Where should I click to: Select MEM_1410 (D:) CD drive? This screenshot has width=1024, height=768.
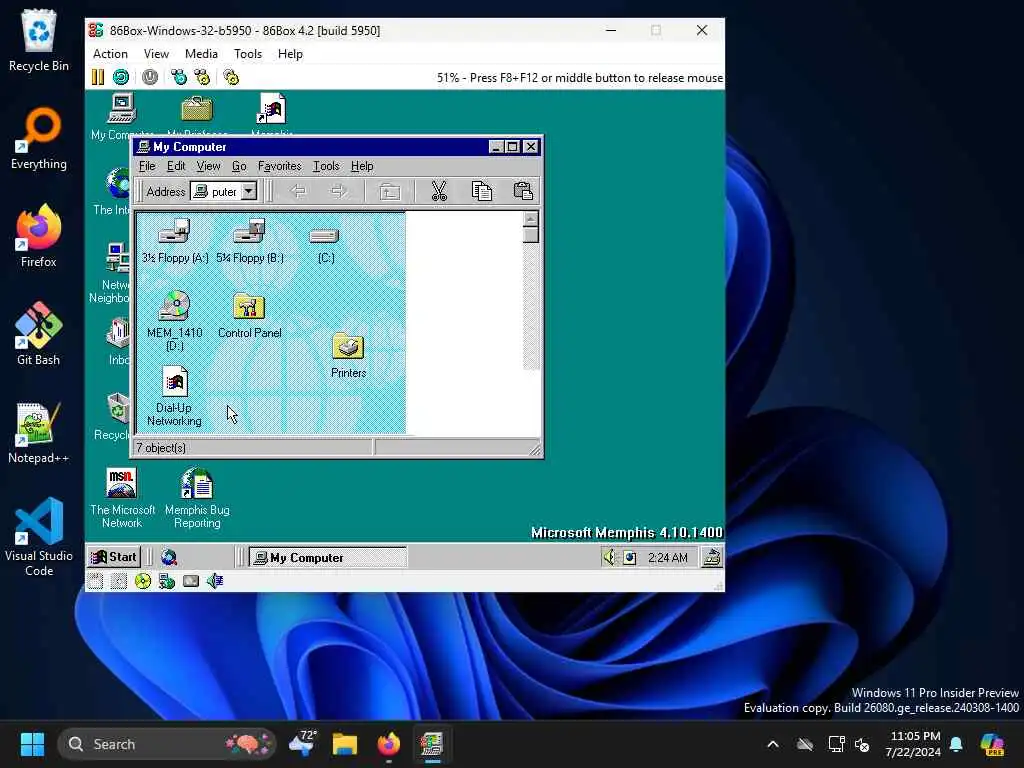coord(174,320)
